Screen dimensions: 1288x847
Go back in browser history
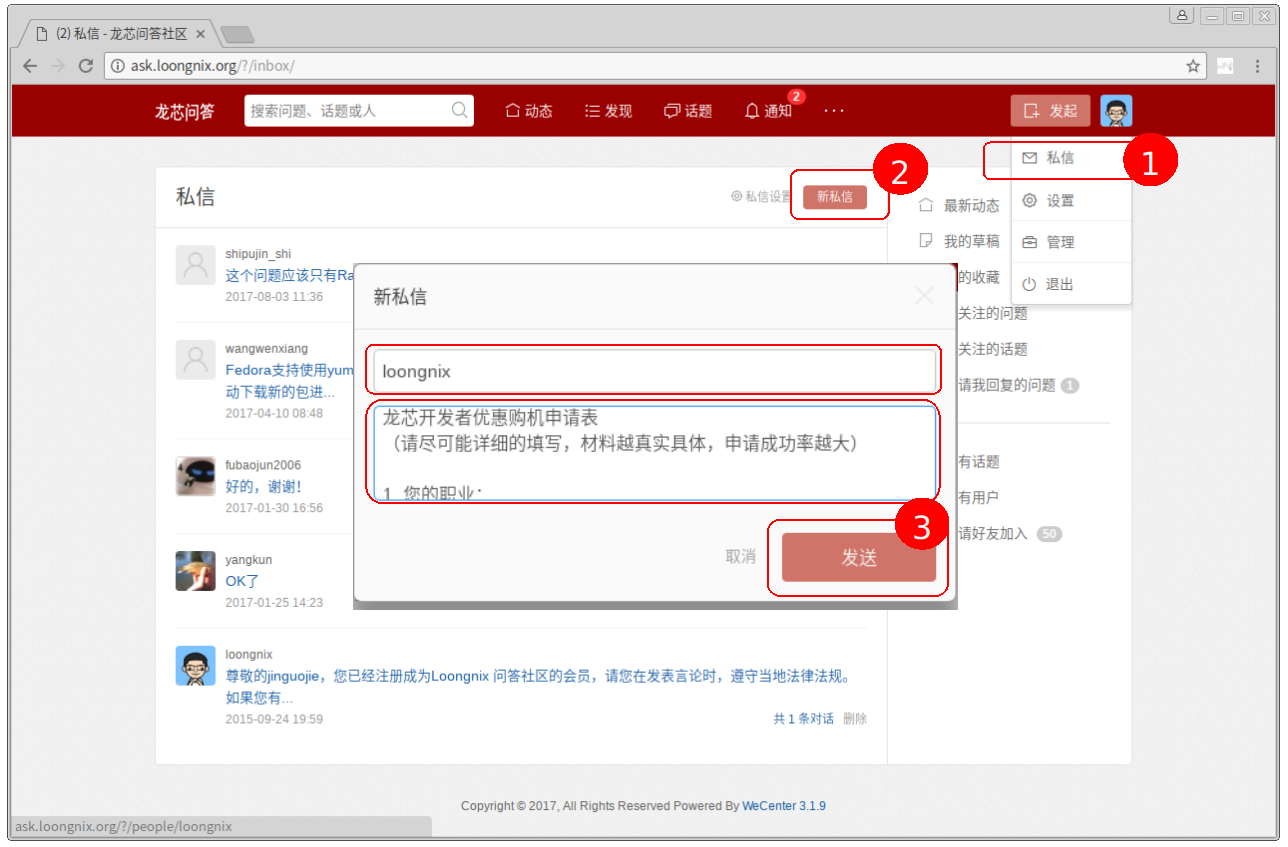tap(30, 66)
